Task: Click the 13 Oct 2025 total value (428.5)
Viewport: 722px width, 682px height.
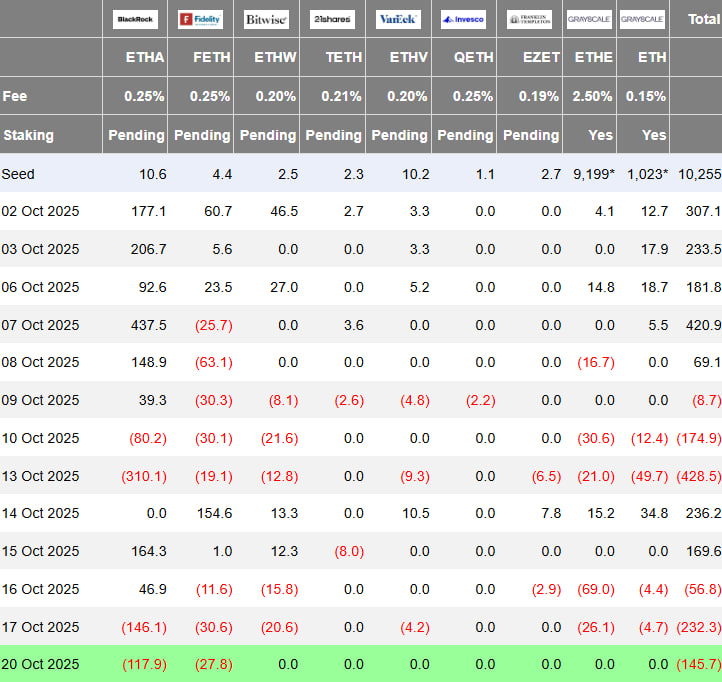Action: click(x=697, y=476)
